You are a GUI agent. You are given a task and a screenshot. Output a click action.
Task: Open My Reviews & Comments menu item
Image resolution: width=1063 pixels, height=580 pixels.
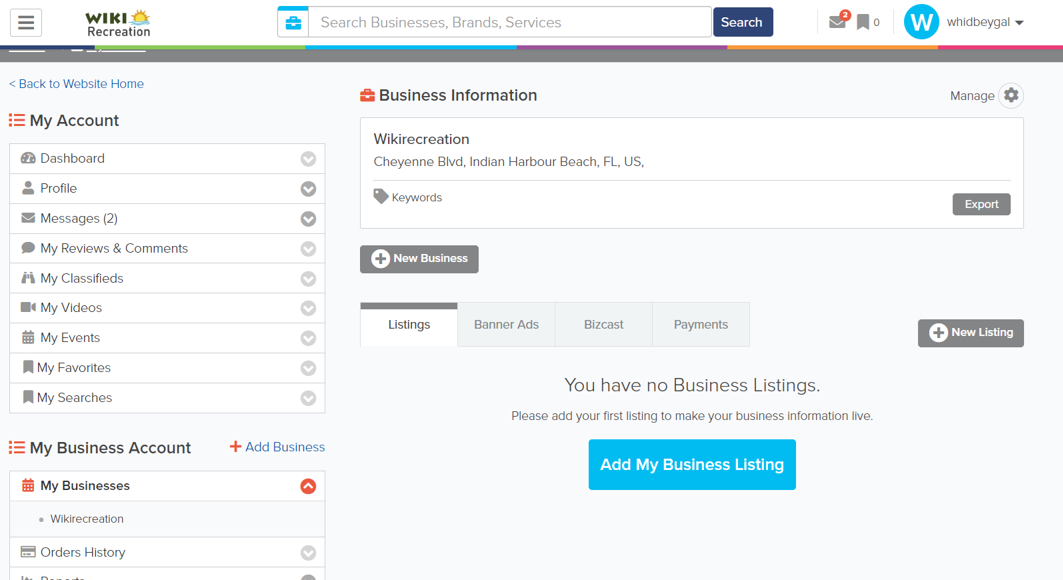[x=167, y=248]
